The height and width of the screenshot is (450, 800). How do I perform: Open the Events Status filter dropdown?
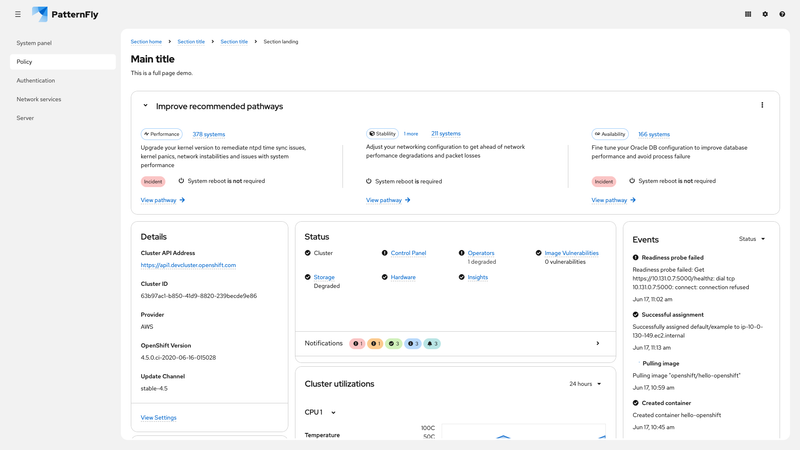pos(752,239)
